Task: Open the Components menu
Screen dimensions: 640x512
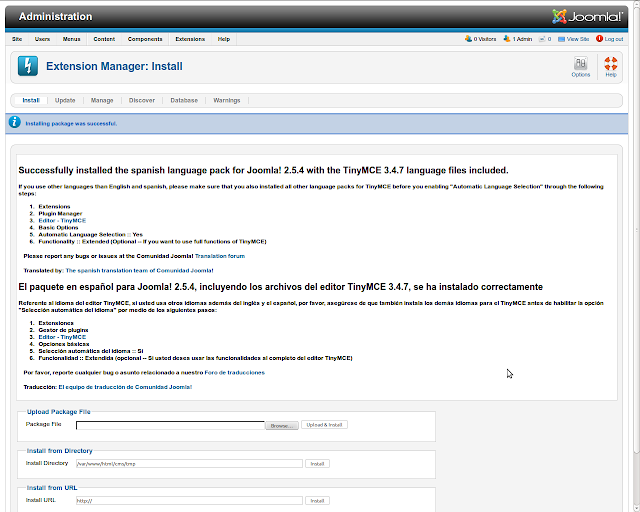Action: pos(145,39)
